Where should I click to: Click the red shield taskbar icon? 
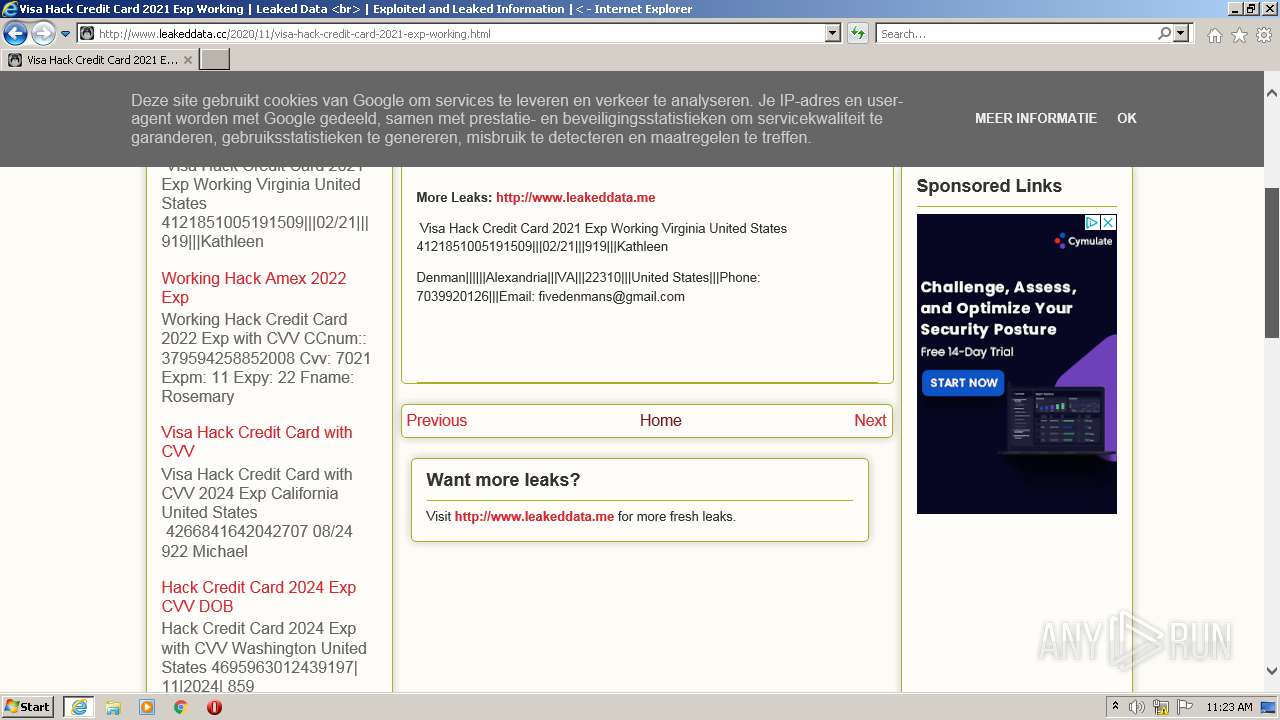(214, 707)
